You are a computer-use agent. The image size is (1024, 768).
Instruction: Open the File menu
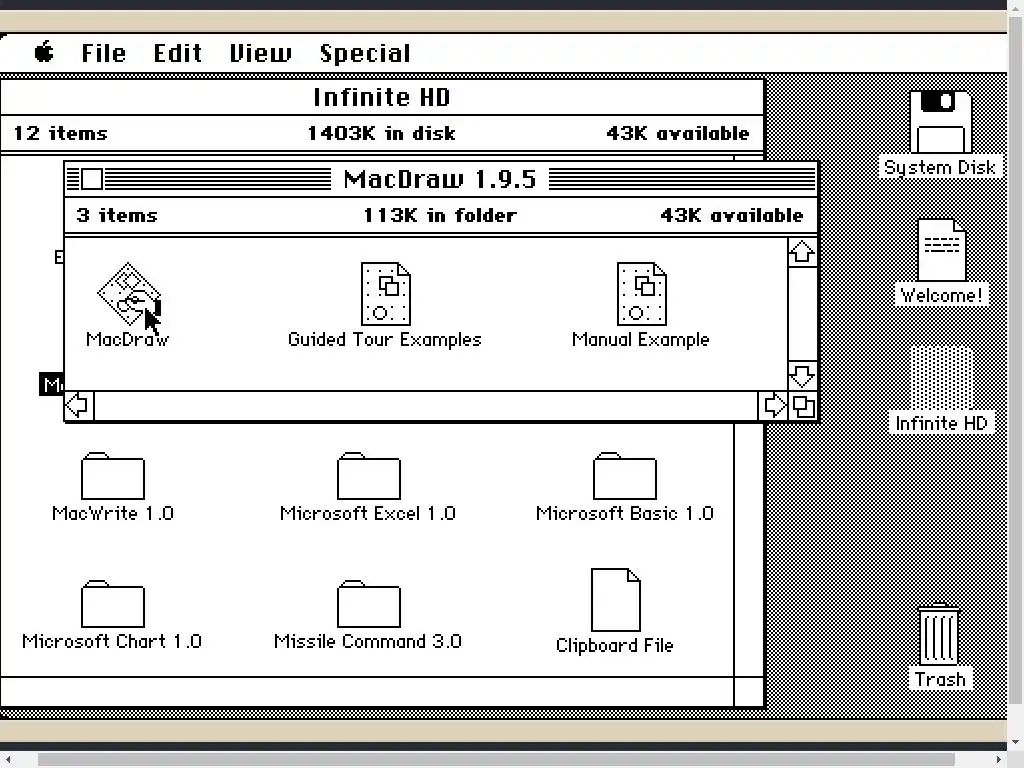pos(103,53)
